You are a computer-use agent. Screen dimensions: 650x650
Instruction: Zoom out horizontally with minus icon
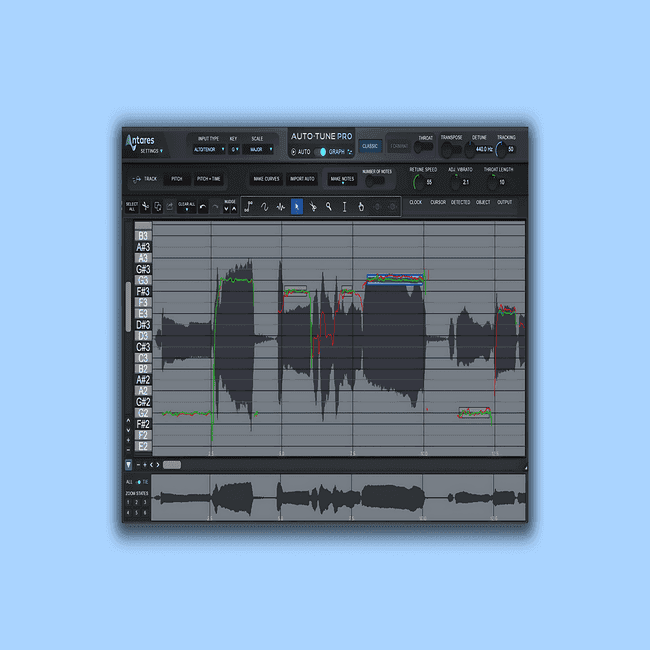138,465
